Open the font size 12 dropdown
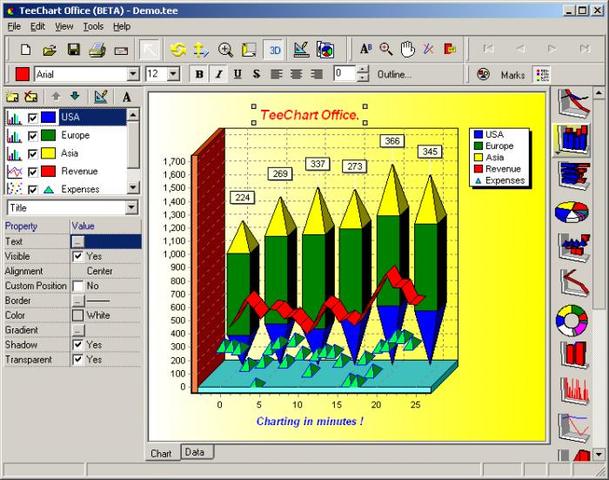This screenshot has height=480, width=609. [x=173, y=74]
